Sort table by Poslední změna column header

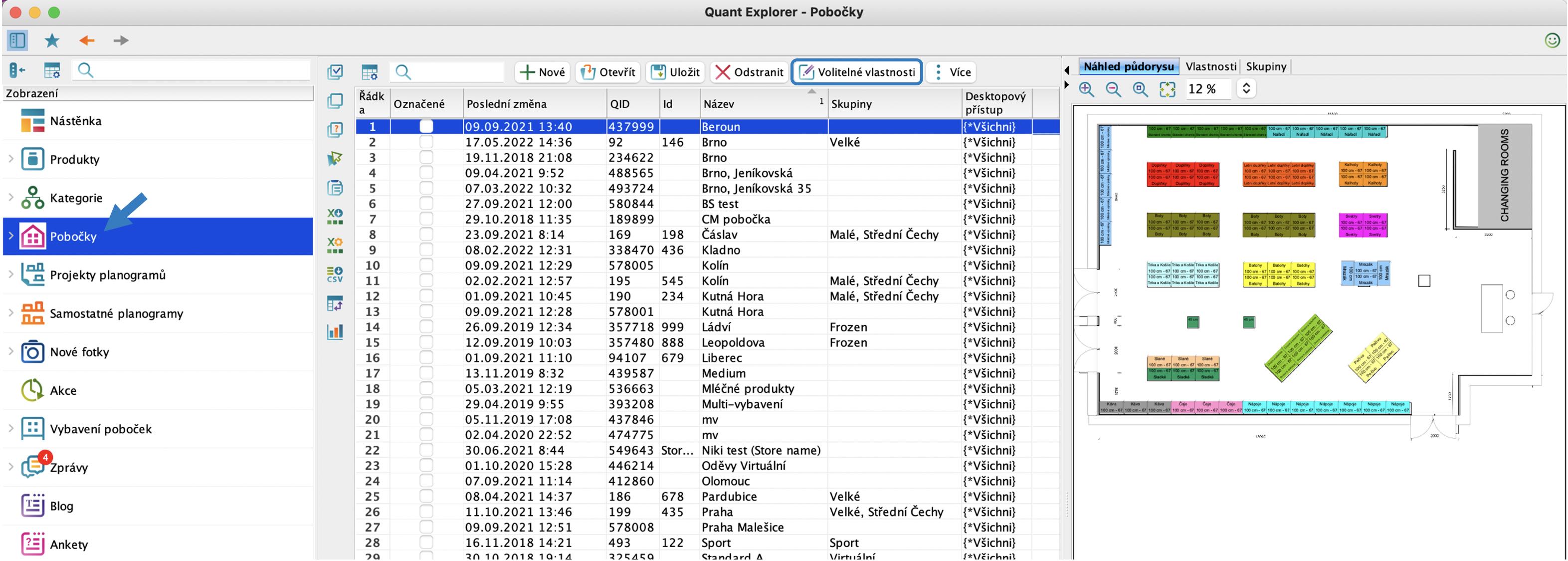(x=535, y=103)
